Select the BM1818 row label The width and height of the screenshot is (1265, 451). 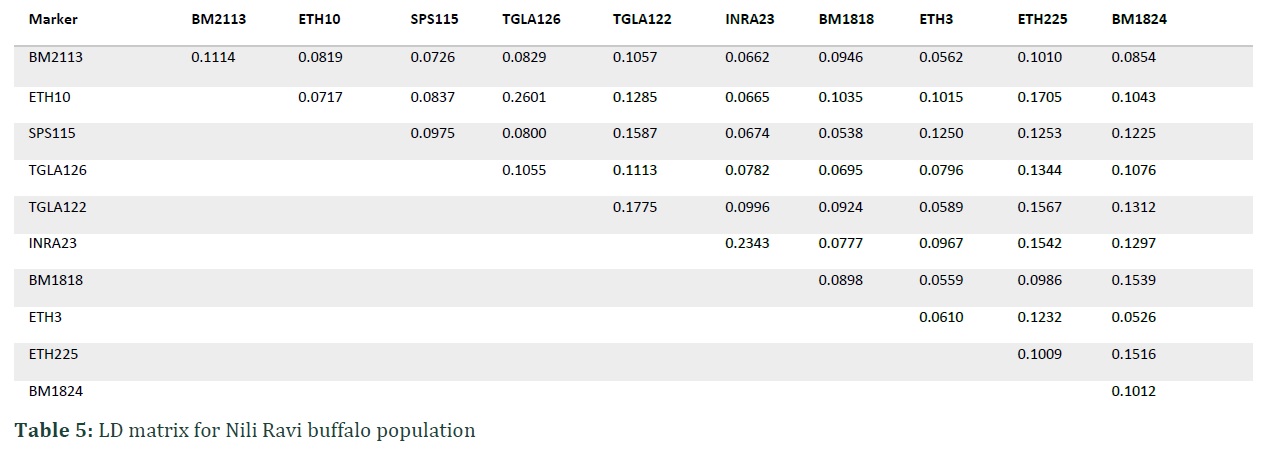coord(56,280)
